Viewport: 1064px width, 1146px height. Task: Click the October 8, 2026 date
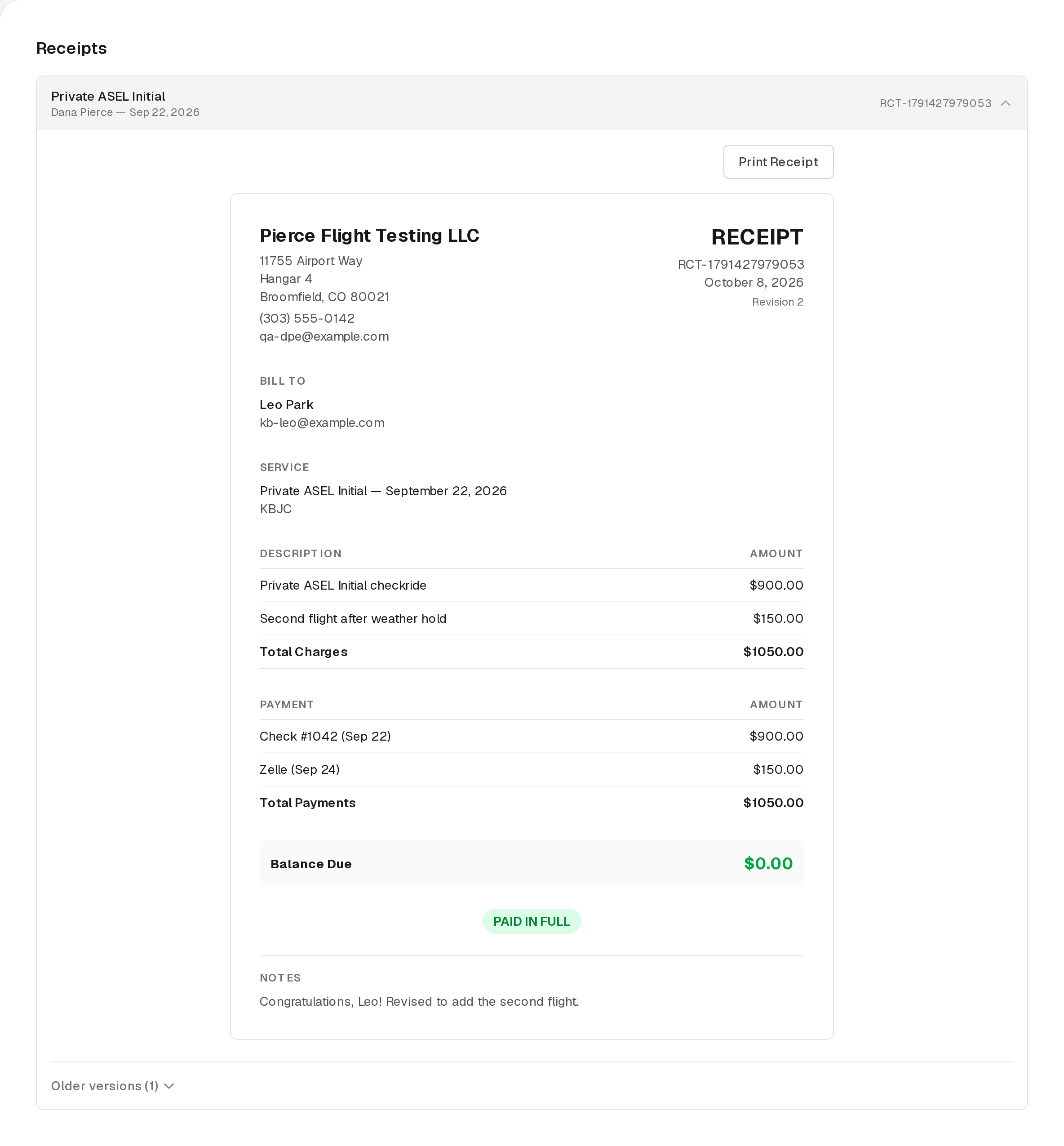click(x=754, y=282)
